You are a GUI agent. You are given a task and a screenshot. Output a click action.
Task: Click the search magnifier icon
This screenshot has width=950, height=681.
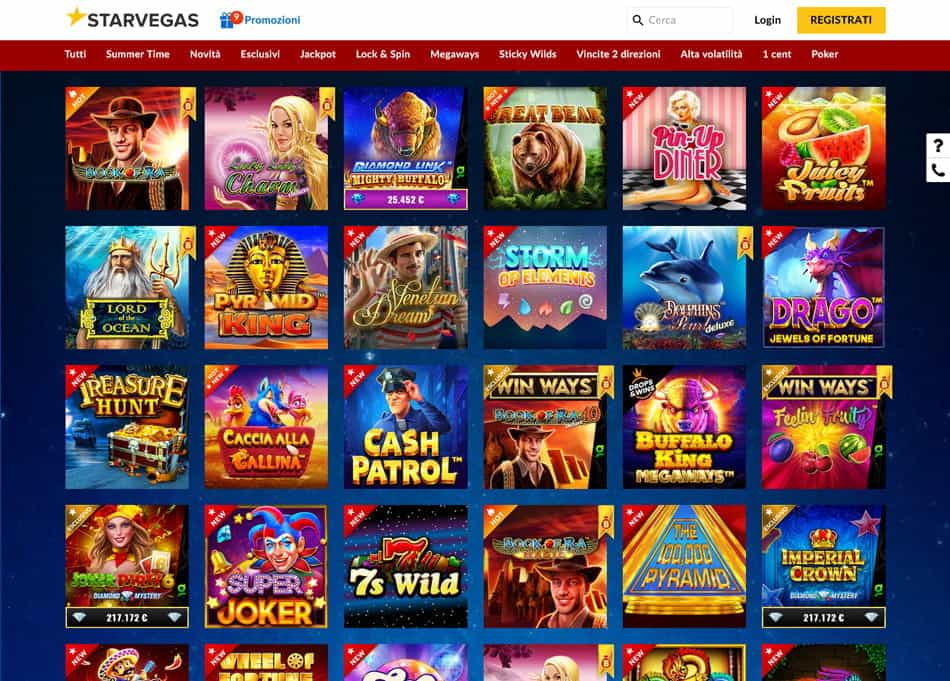coord(637,20)
